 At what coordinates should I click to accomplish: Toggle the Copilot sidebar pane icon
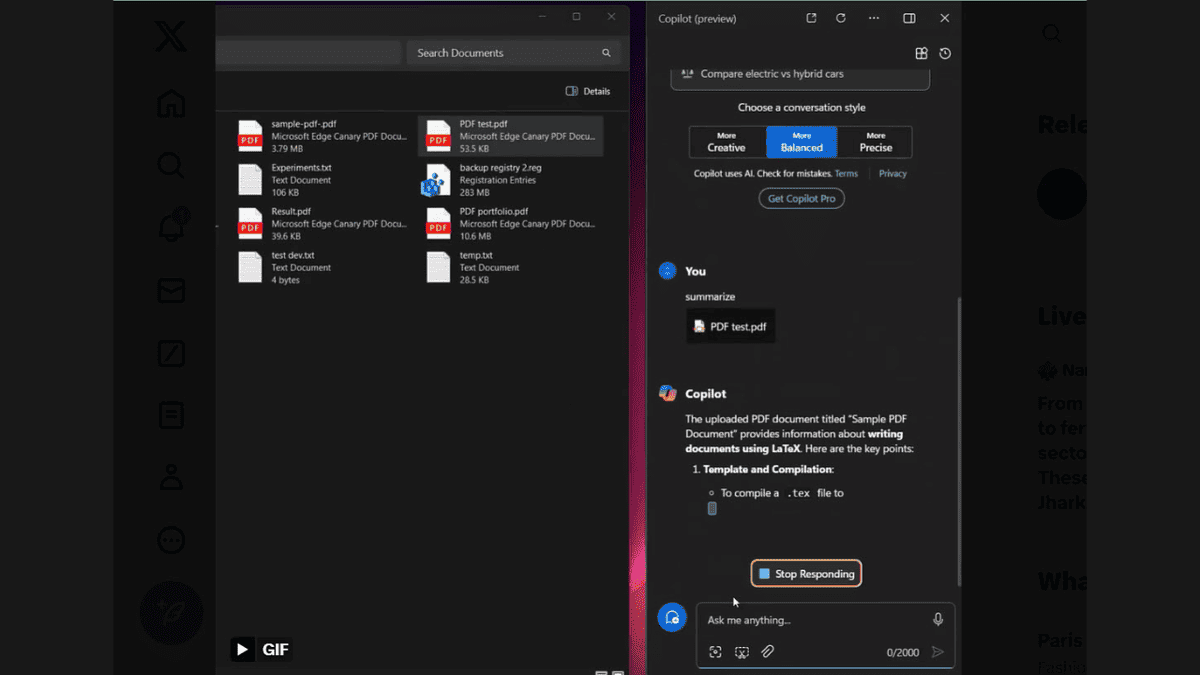click(x=909, y=18)
